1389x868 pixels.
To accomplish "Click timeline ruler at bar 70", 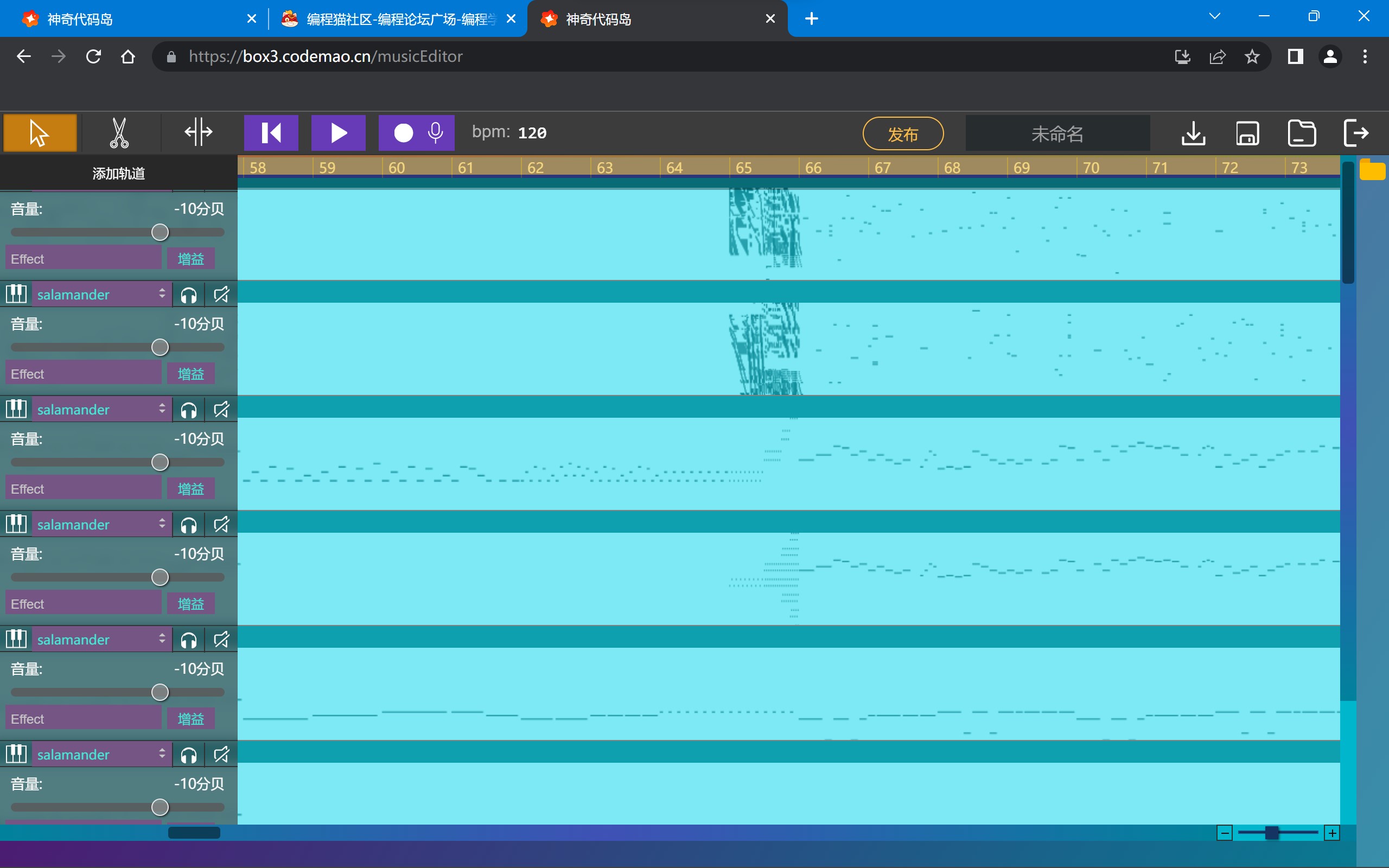I will click(1091, 168).
